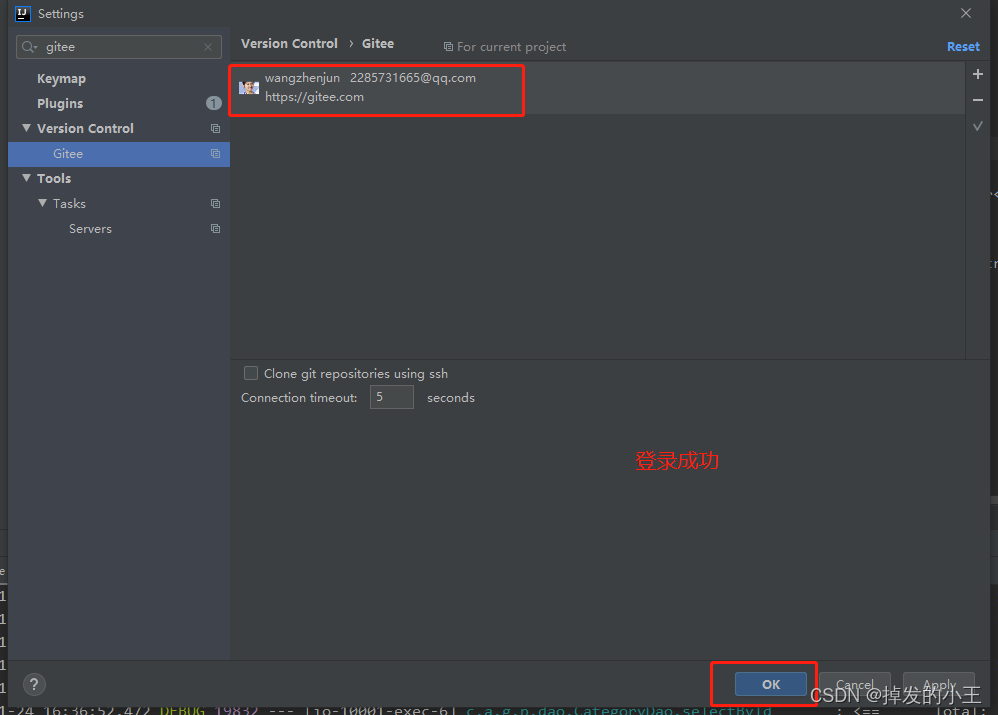Click the Reset link
This screenshot has height=715, width=998.
click(x=963, y=46)
